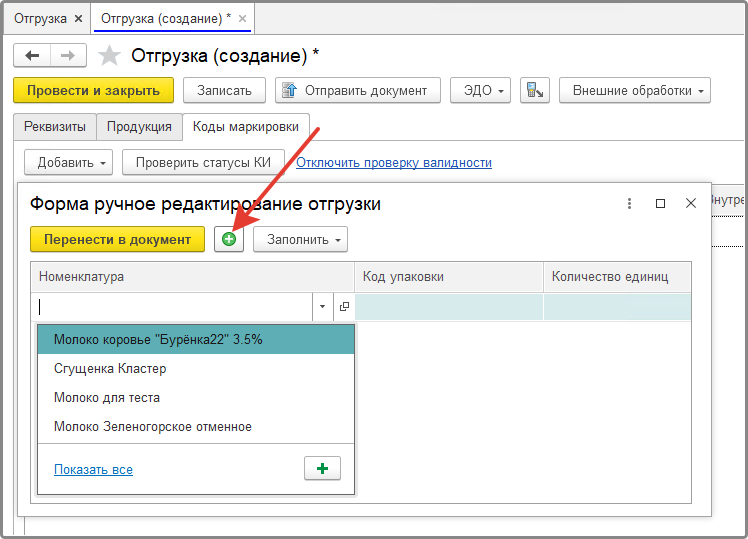Open the Реквизиты tab
Viewport: 748px width, 539px height.
pyautogui.click(x=55, y=126)
